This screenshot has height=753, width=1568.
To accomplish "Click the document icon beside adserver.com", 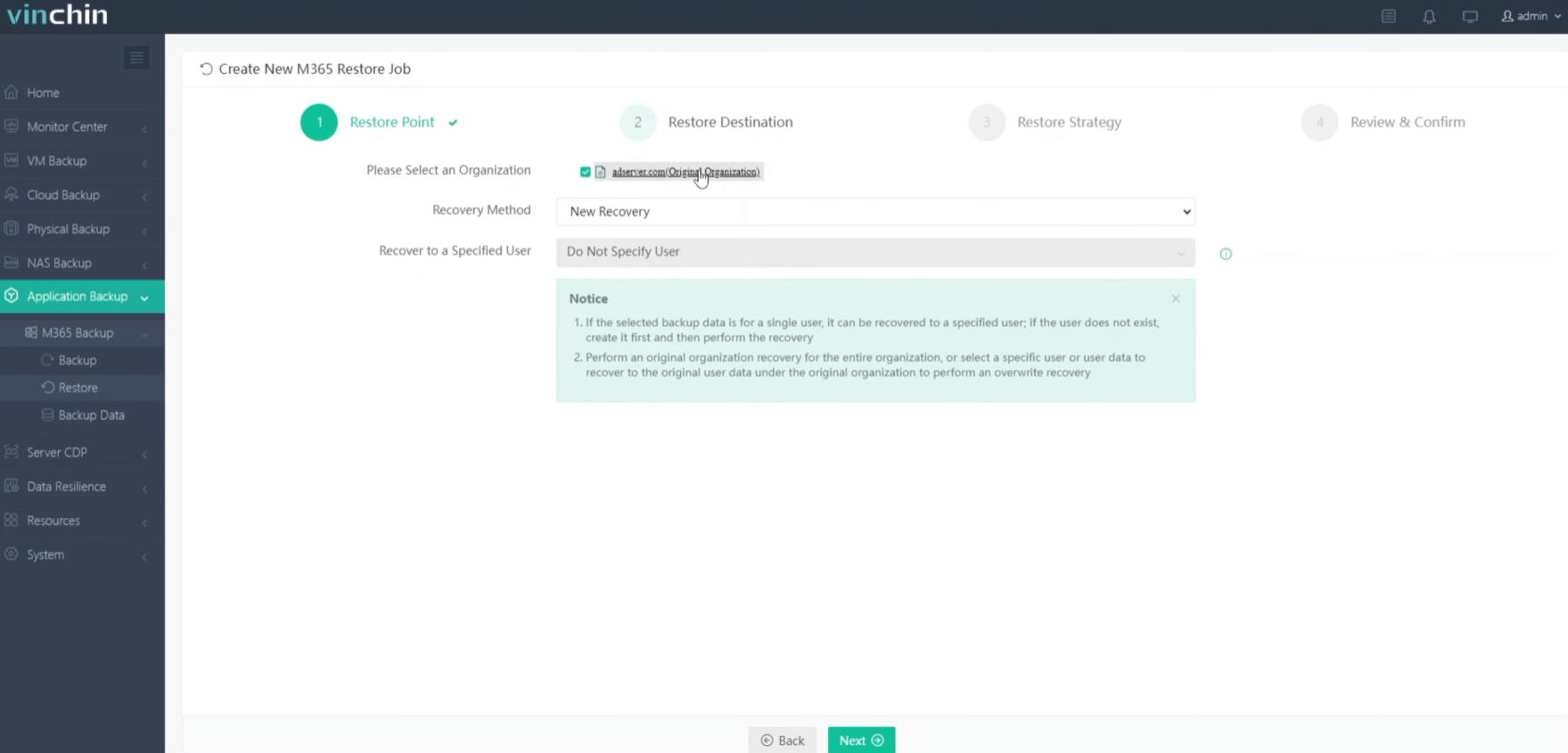I will point(601,172).
